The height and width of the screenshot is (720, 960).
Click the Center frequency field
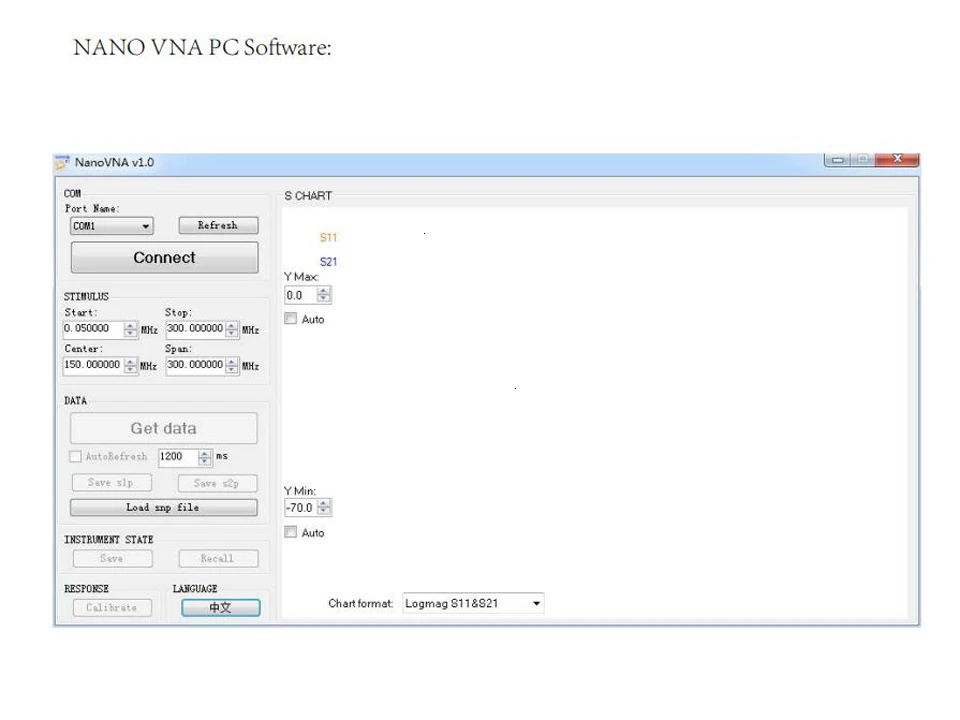pos(92,365)
